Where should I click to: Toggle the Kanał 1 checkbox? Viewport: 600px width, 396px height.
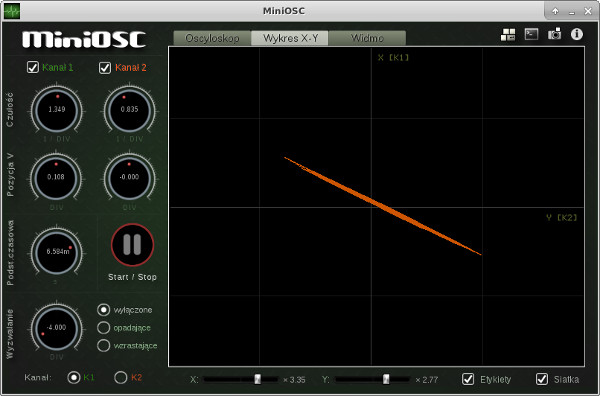33,67
